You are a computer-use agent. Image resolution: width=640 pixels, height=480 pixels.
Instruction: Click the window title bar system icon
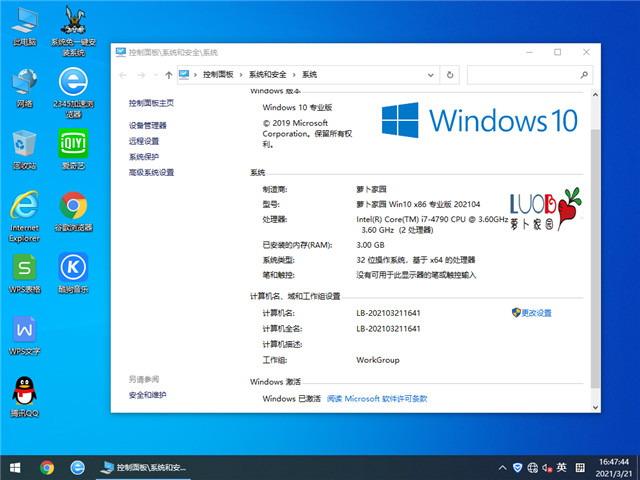(x=120, y=52)
